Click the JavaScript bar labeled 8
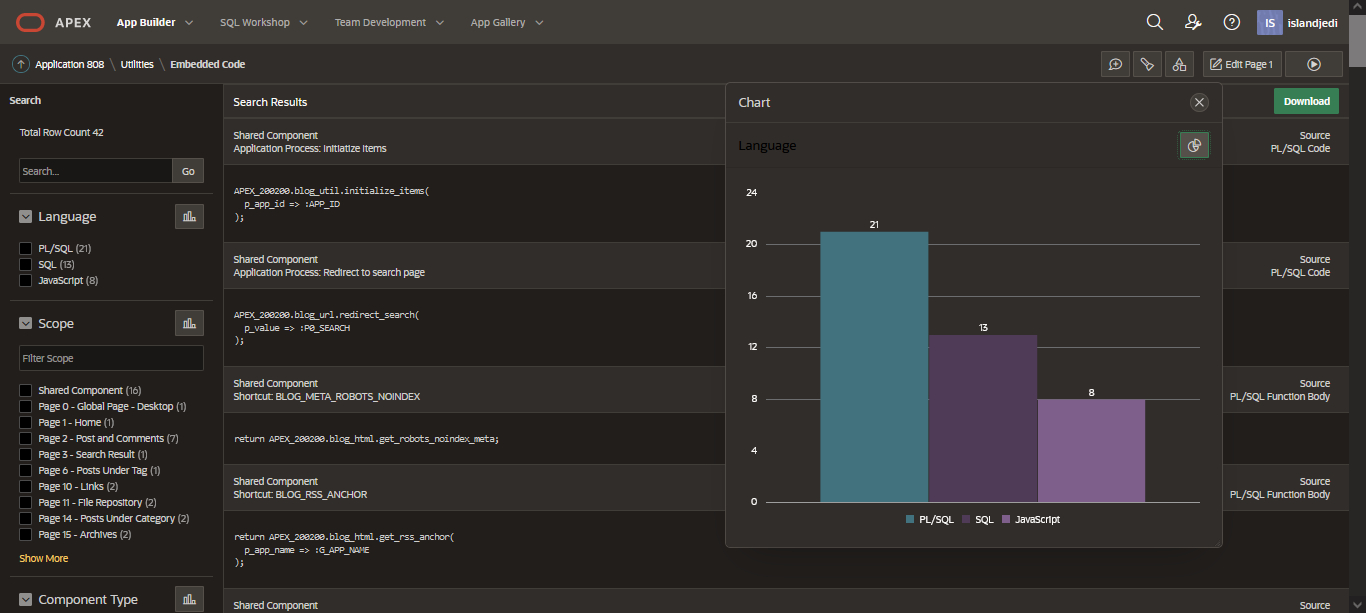This screenshot has height=613, width=1366. 1091,450
